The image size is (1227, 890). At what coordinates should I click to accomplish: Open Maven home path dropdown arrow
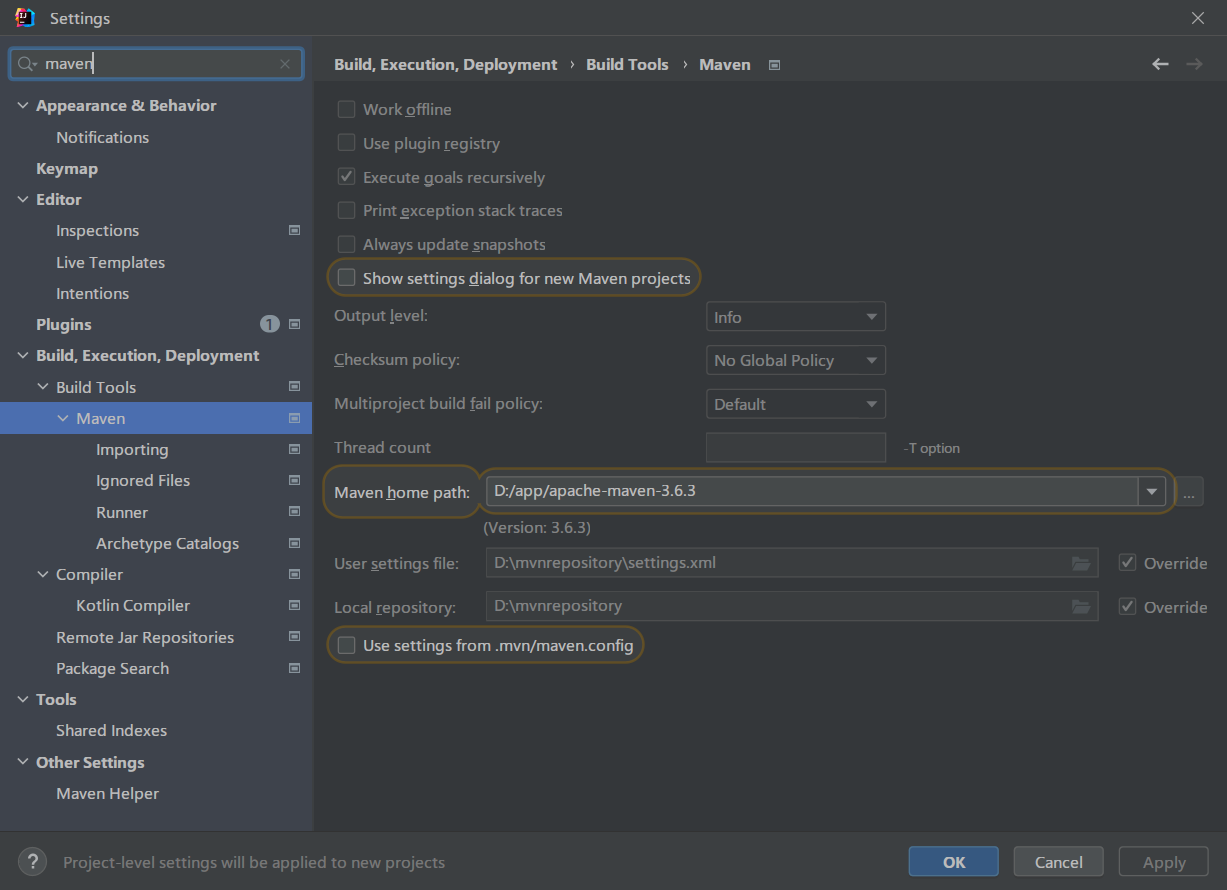[x=1152, y=491]
